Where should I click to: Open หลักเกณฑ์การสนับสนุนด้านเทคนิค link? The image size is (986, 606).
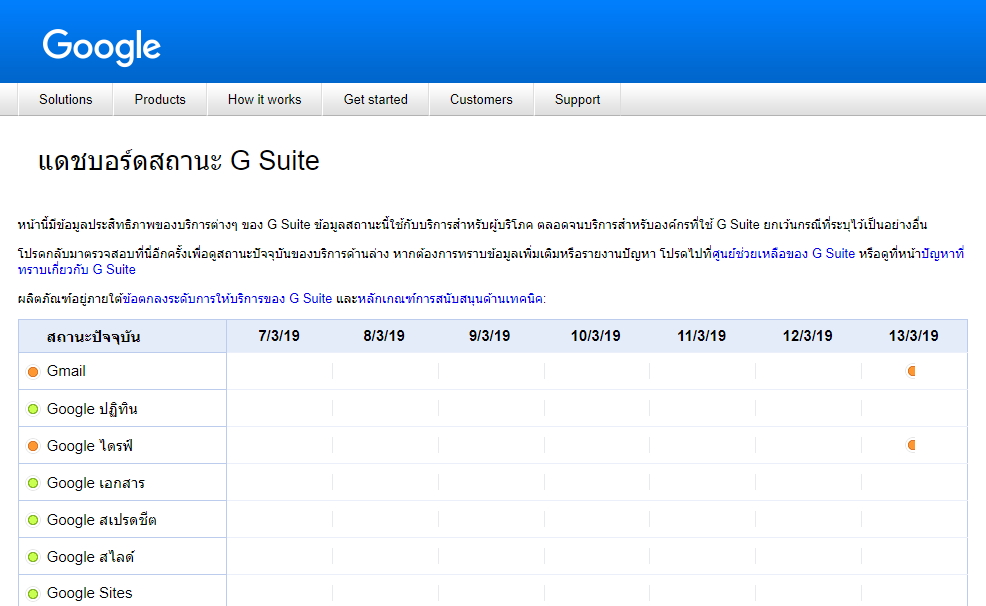(450, 299)
